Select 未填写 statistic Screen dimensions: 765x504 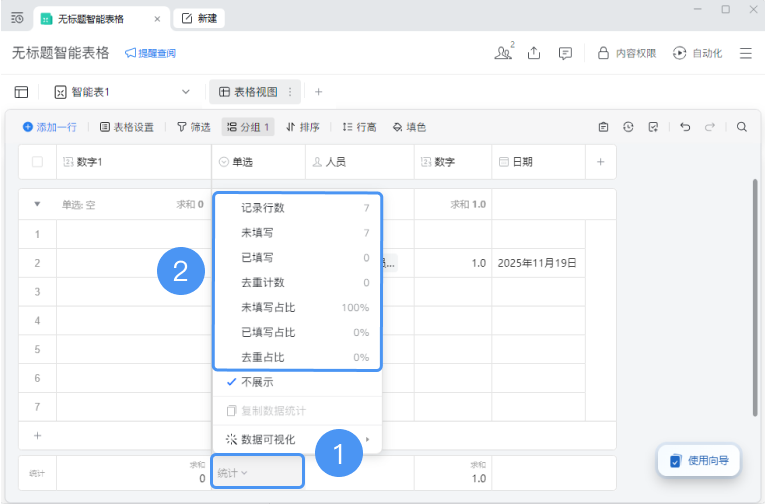pyautogui.click(x=297, y=233)
